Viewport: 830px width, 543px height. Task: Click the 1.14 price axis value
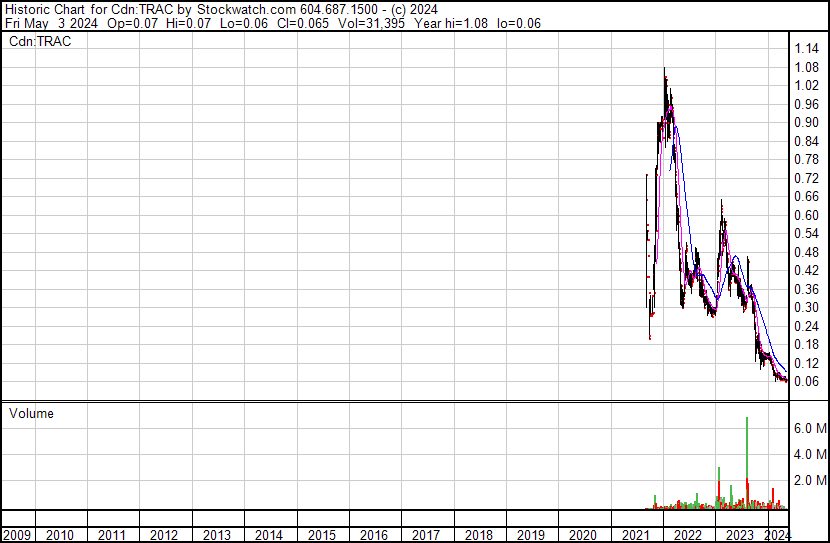(x=807, y=49)
